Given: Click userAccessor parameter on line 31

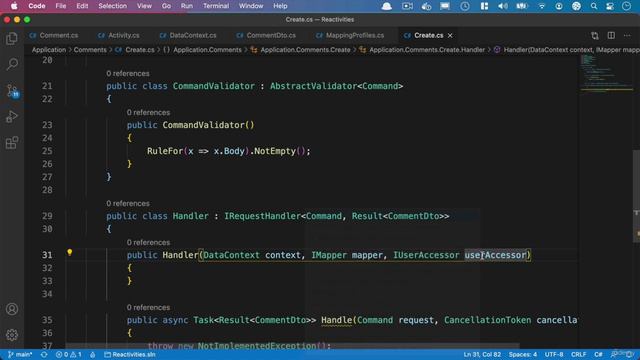Looking at the screenshot, I should (495, 255).
